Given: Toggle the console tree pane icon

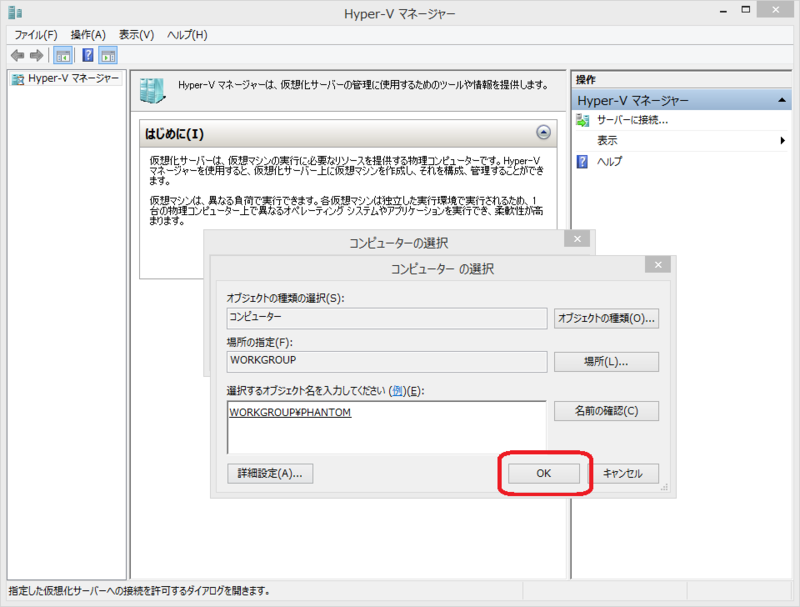Looking at the screenshot, I should pyautogui.click(x=63, y=56).
